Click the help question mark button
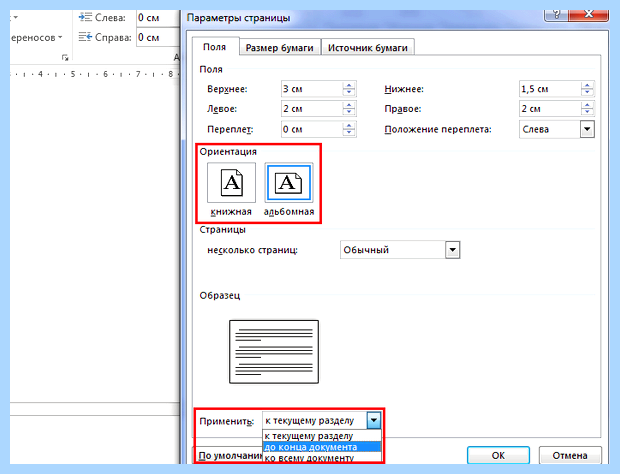This screenshot has width=620, height=474. (556, 15)
